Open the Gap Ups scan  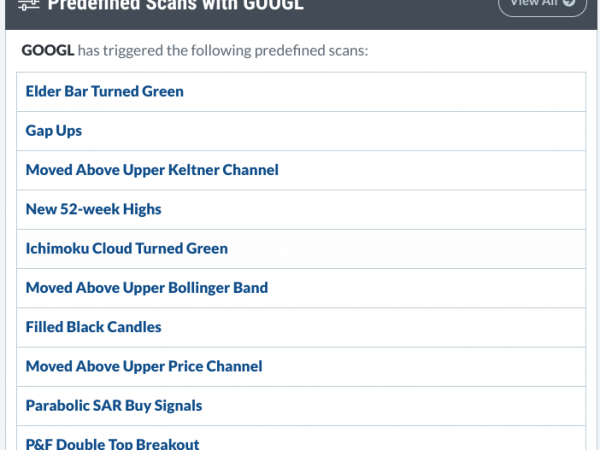point(54,131)
